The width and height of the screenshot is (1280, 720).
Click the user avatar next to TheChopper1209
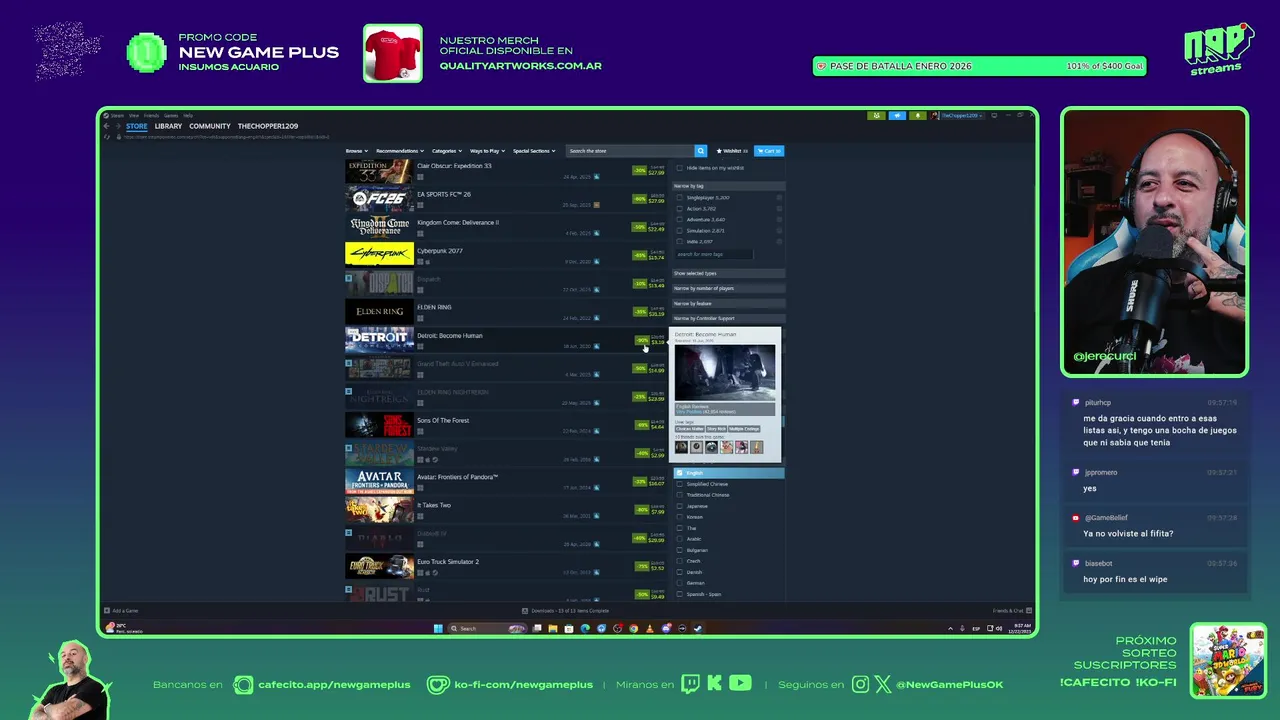[936, 115]
